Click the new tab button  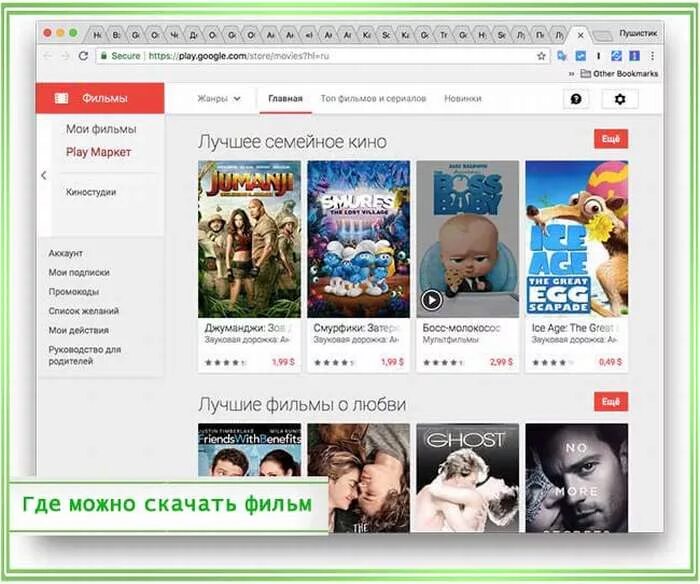point(603,35)
